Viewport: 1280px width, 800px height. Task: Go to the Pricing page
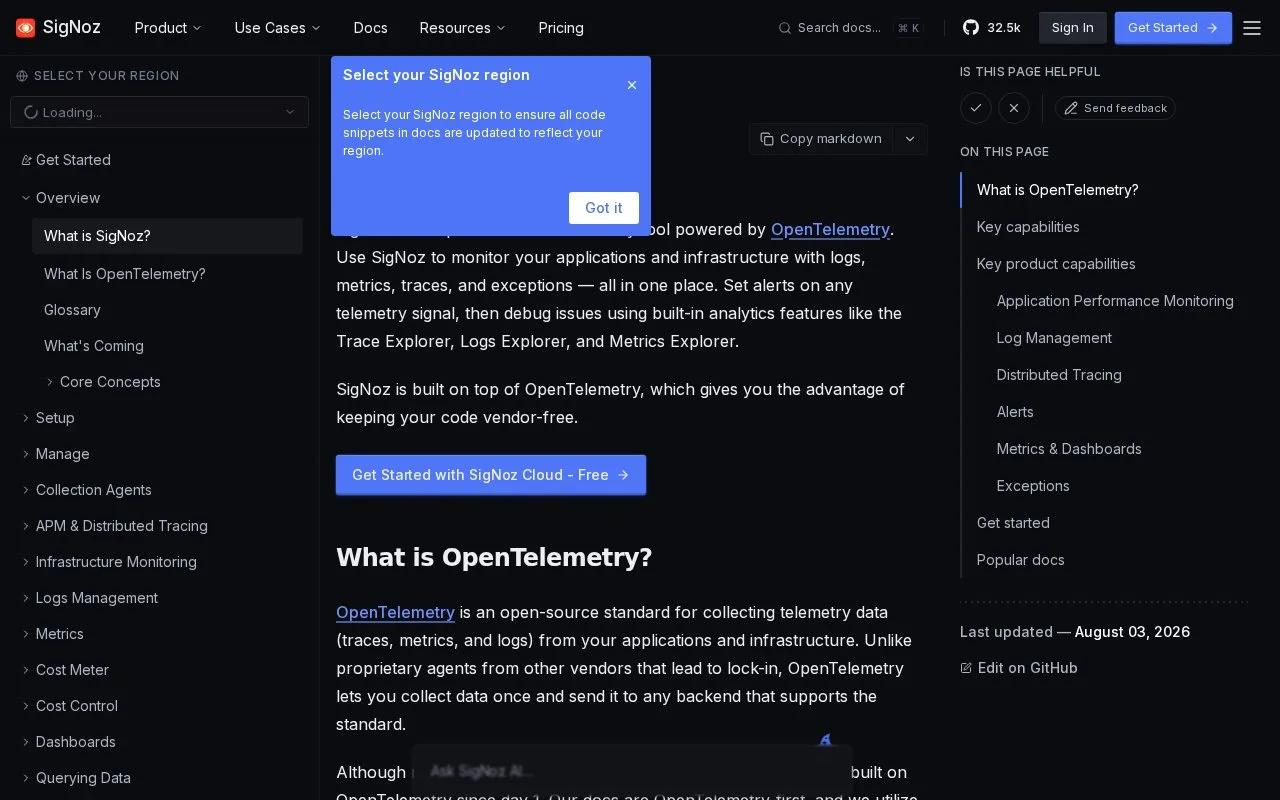[x=561, y=28]
